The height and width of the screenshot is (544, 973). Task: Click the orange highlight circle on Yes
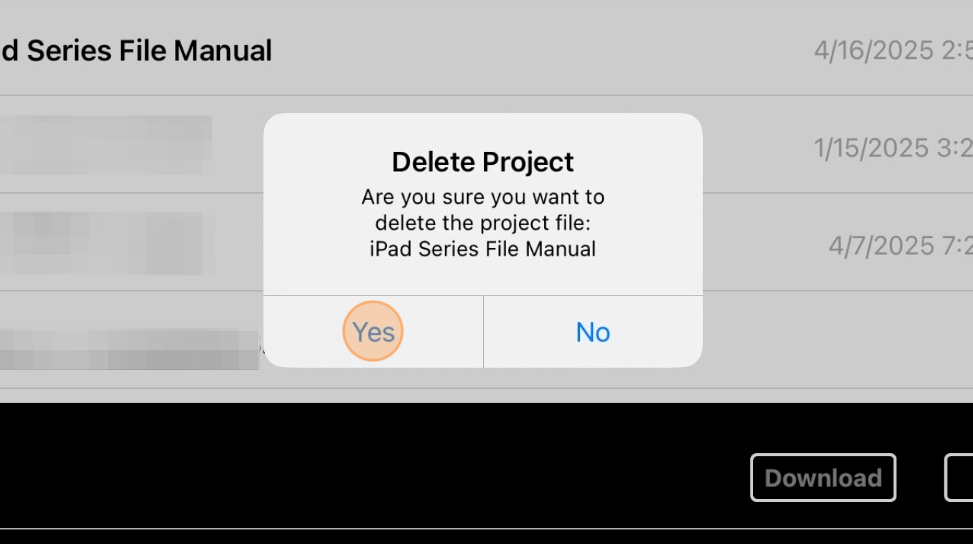373,331
